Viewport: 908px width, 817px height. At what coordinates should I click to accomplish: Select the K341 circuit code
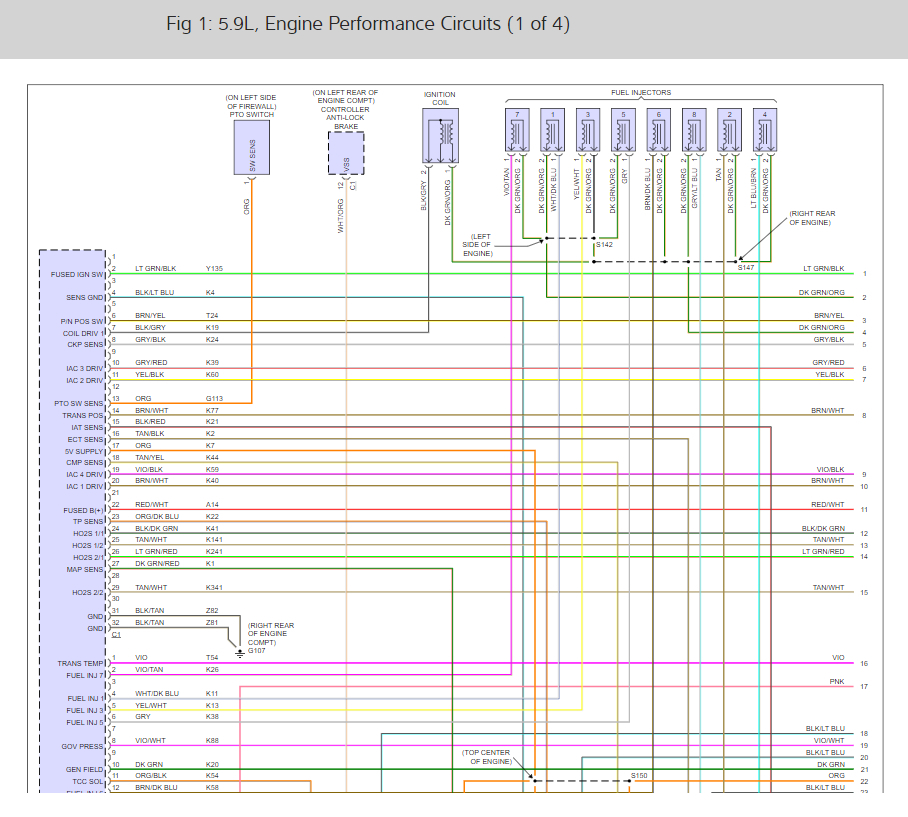click(x=214, y=587)
